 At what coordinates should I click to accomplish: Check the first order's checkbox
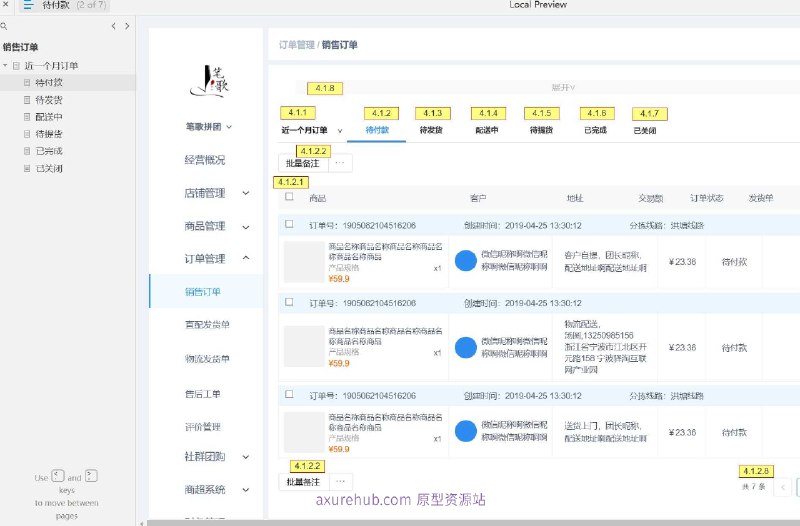pyautogui.click(x=289, y=224)
